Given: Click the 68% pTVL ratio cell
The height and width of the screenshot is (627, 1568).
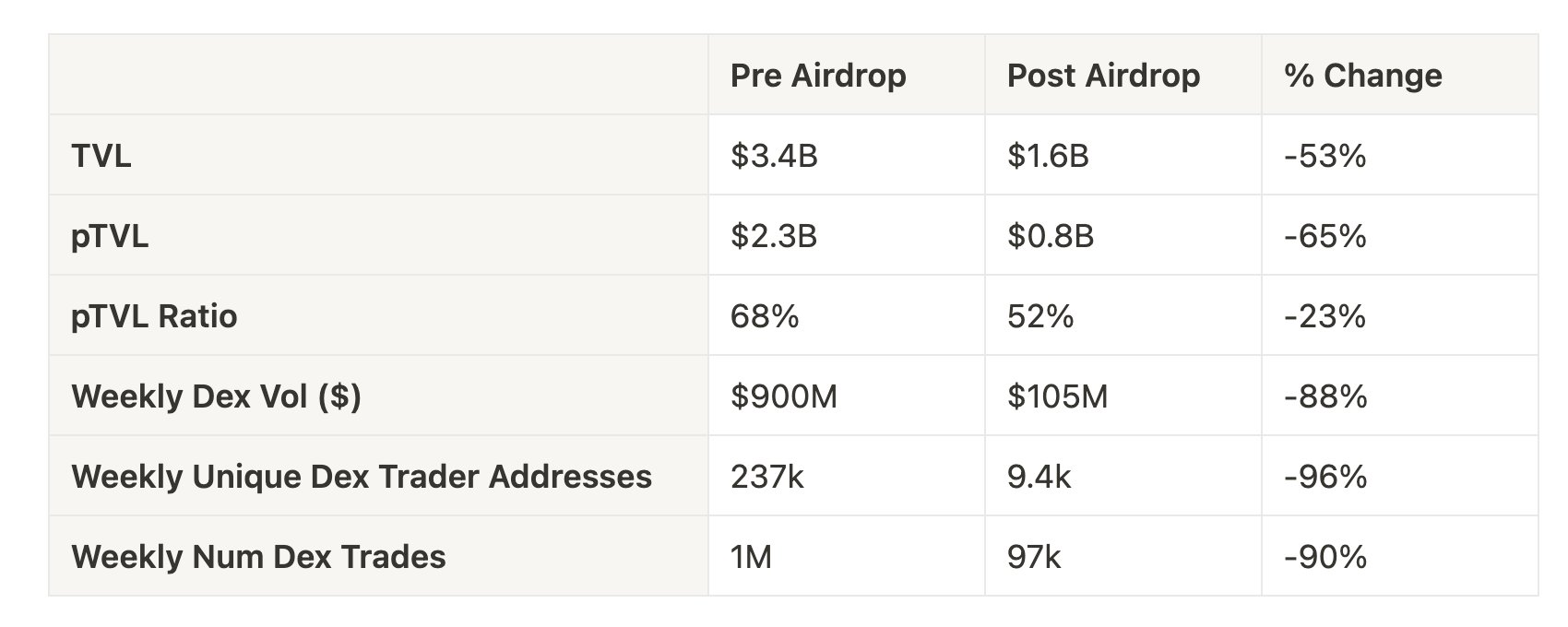Looking at the screenshot, I should (765, 316).
